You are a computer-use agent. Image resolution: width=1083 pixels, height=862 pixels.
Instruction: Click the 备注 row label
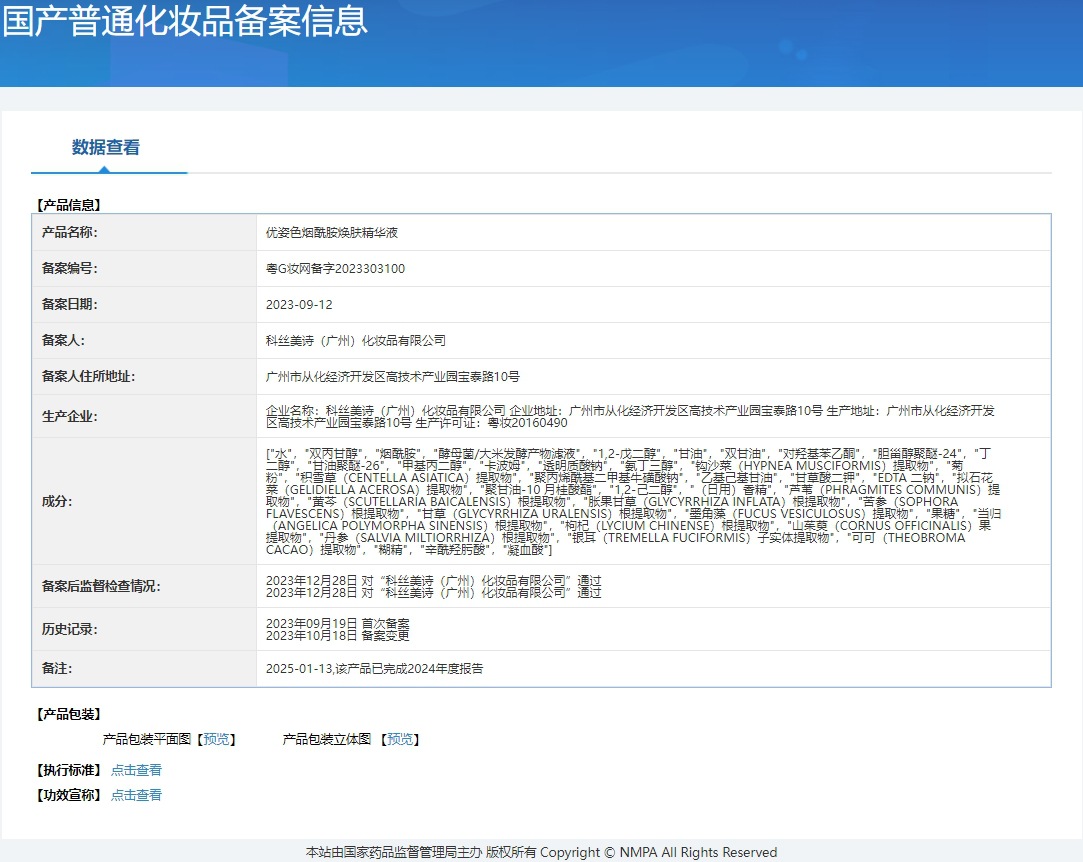pos(57,668)
